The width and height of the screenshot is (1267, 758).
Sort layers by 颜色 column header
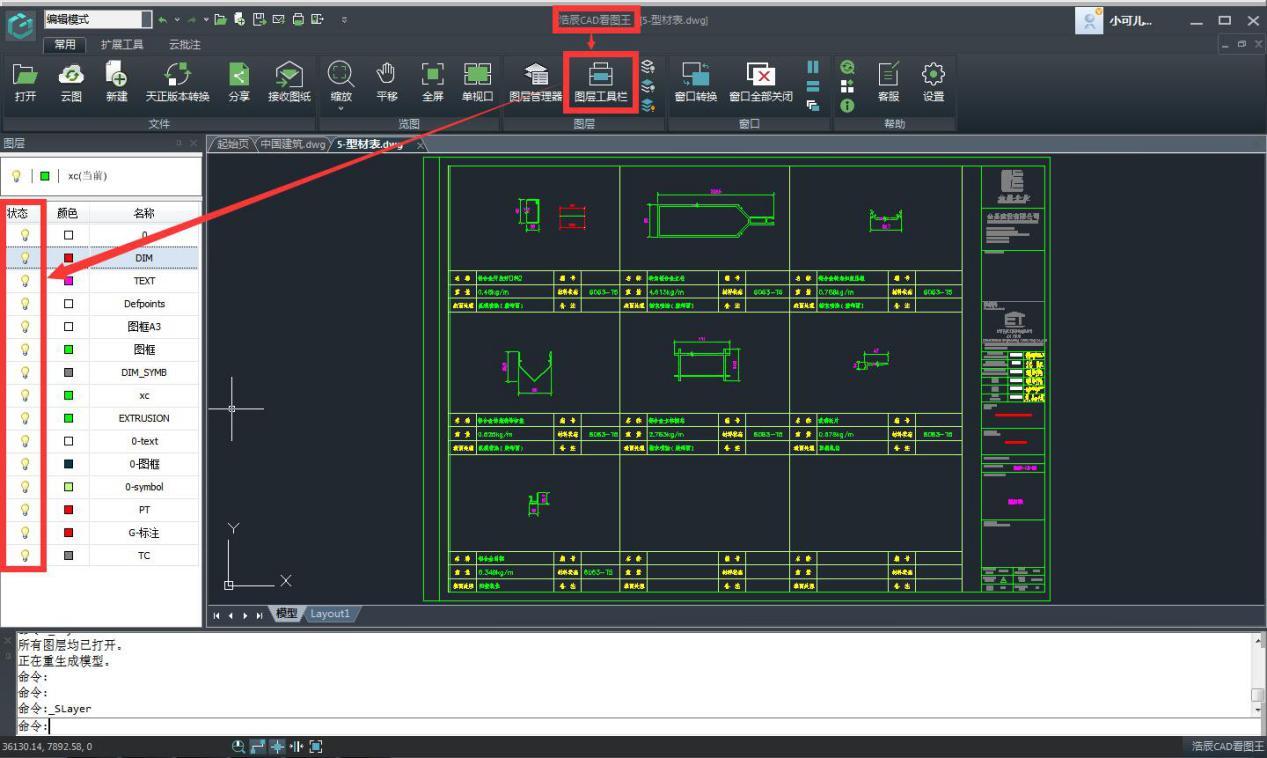pyautogui.click(x=68, y=213)
